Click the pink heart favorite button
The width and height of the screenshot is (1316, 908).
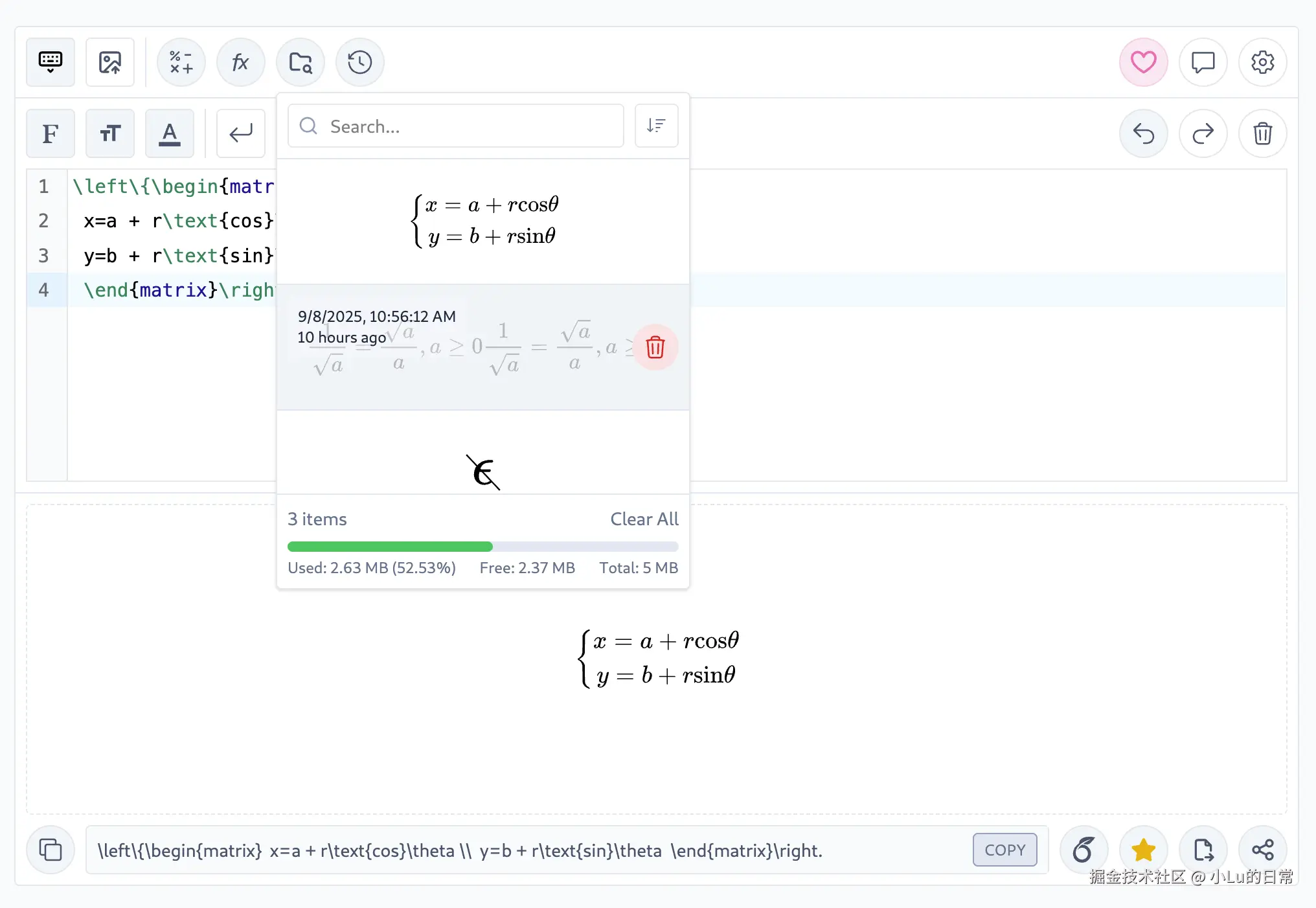(x=1143, y=62)
